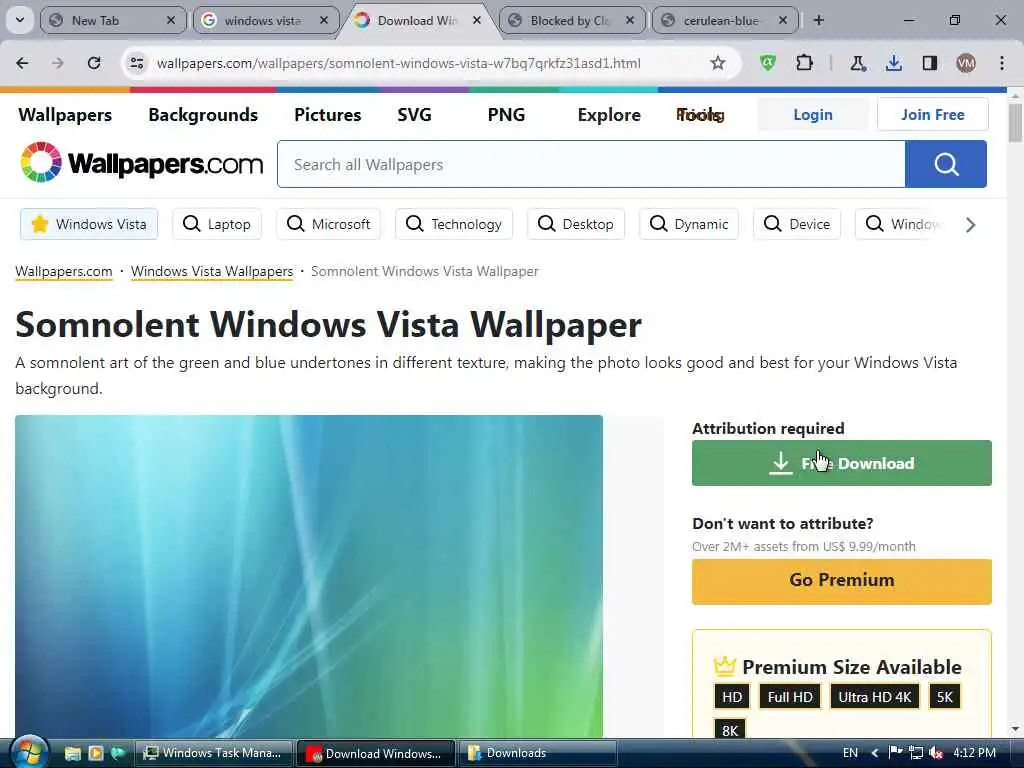
Task: Reload the current page
Action: 94,63
